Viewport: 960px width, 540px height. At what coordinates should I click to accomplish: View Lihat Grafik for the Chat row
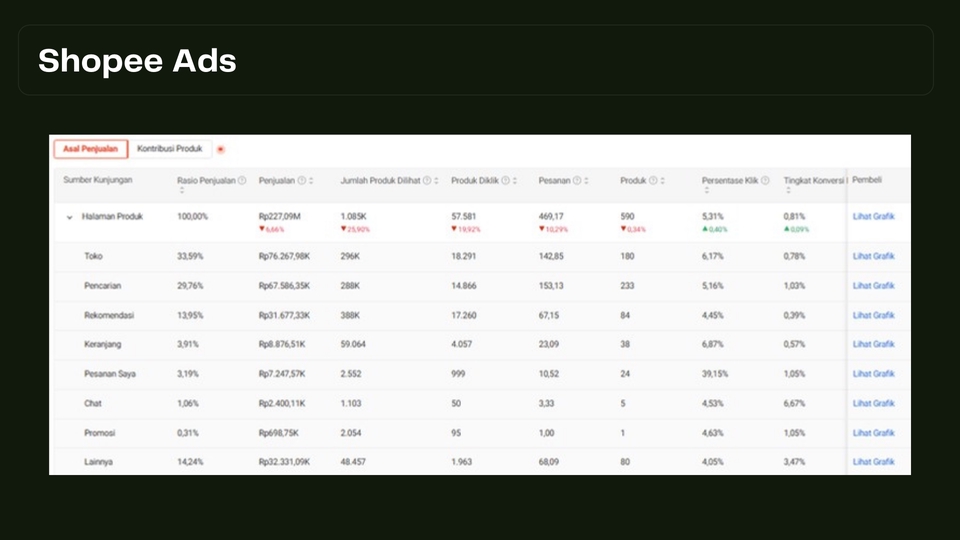click(873, 403)
